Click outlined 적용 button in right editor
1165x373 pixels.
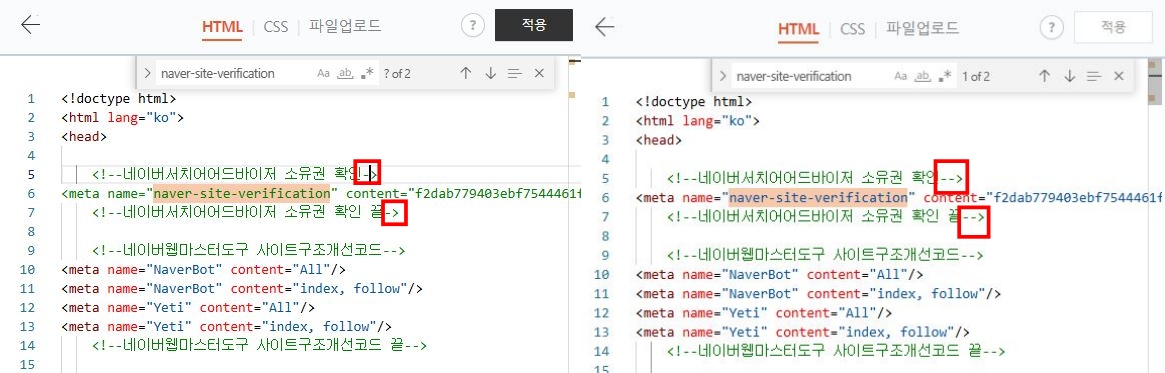(x=1113, y=27)
